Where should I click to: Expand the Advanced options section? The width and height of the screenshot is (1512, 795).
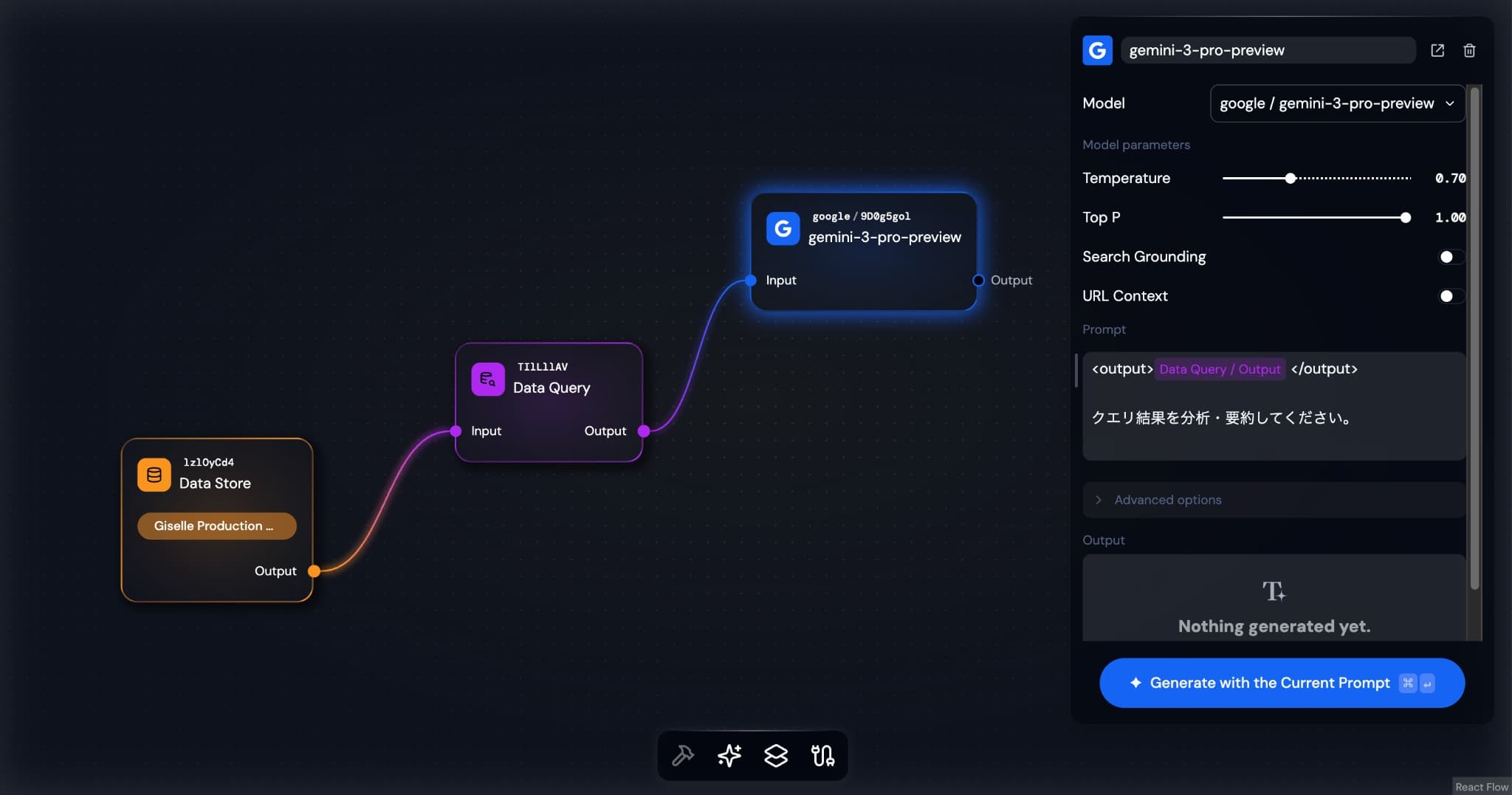point(1167,500)
